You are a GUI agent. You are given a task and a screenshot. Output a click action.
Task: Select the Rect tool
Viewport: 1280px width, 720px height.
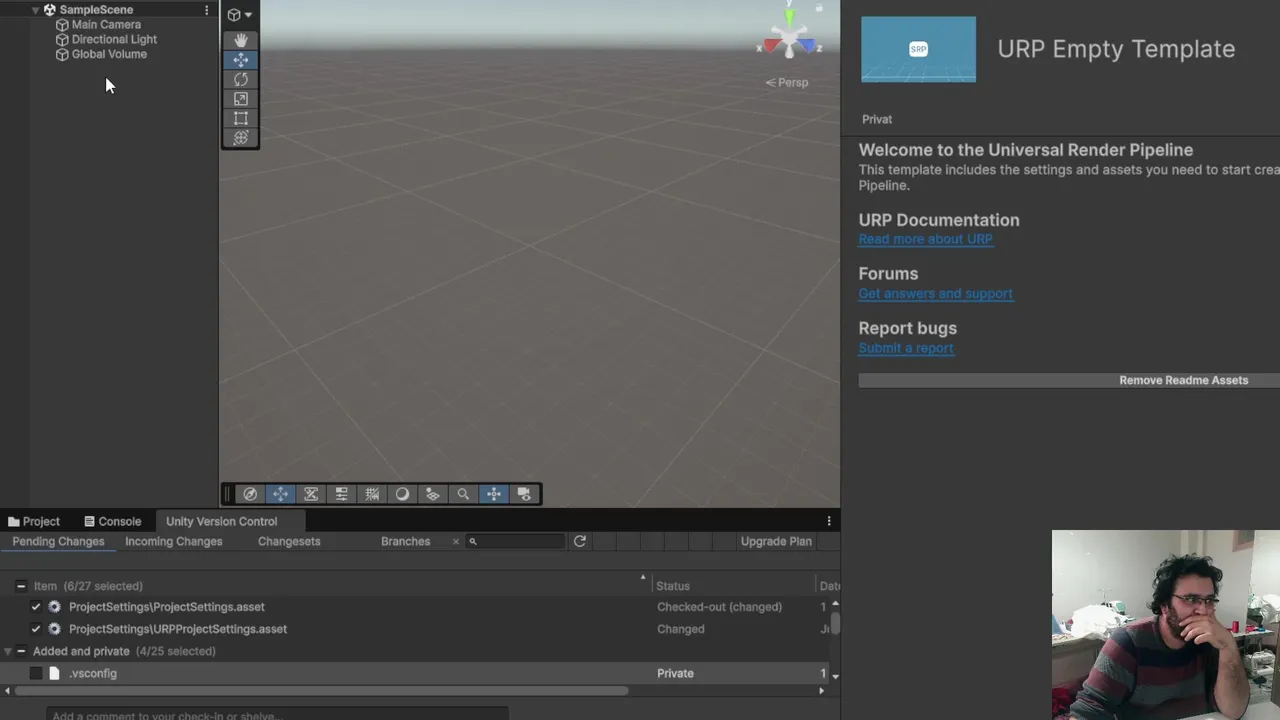(x=240, y=118)
